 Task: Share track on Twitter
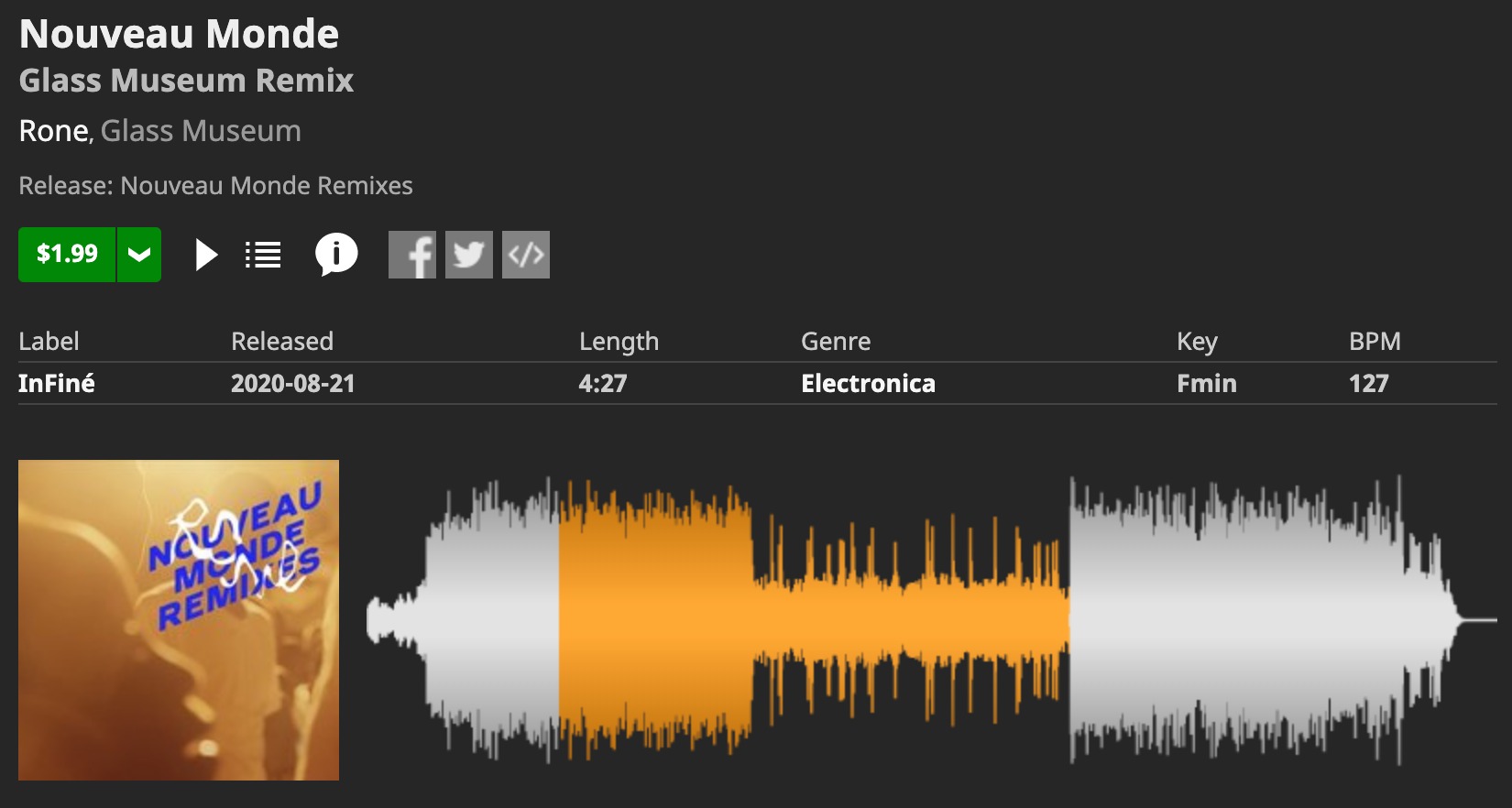[469, 255]
